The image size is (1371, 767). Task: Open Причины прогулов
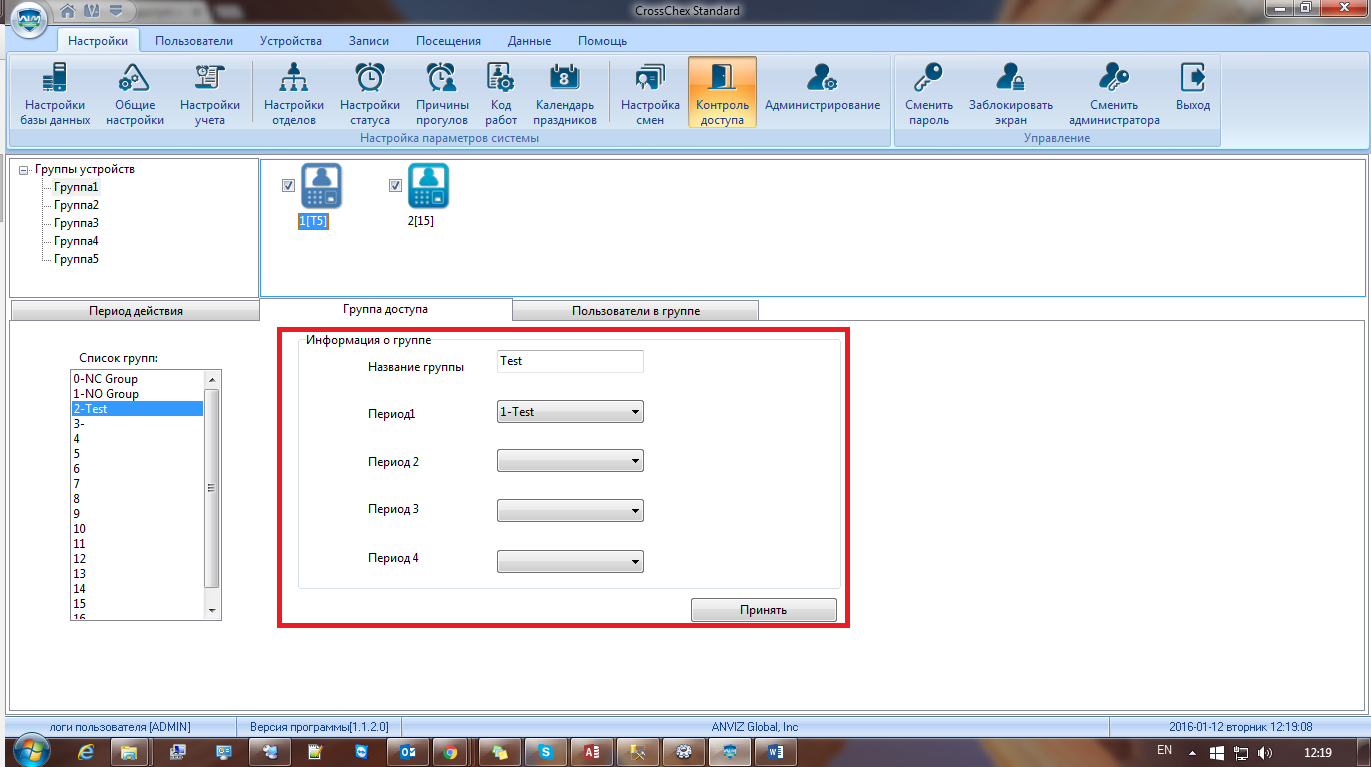pyautogui.click(x=442, y=93)
